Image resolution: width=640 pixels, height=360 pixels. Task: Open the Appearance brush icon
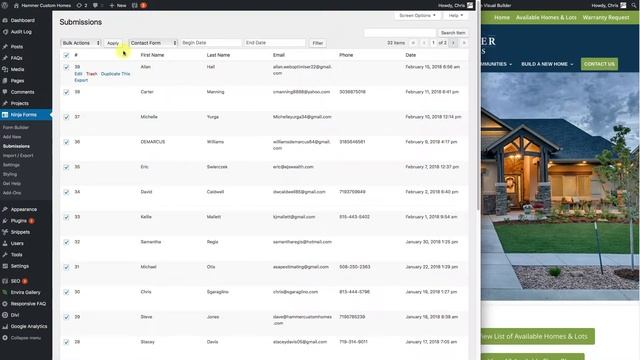click(5, 209)
